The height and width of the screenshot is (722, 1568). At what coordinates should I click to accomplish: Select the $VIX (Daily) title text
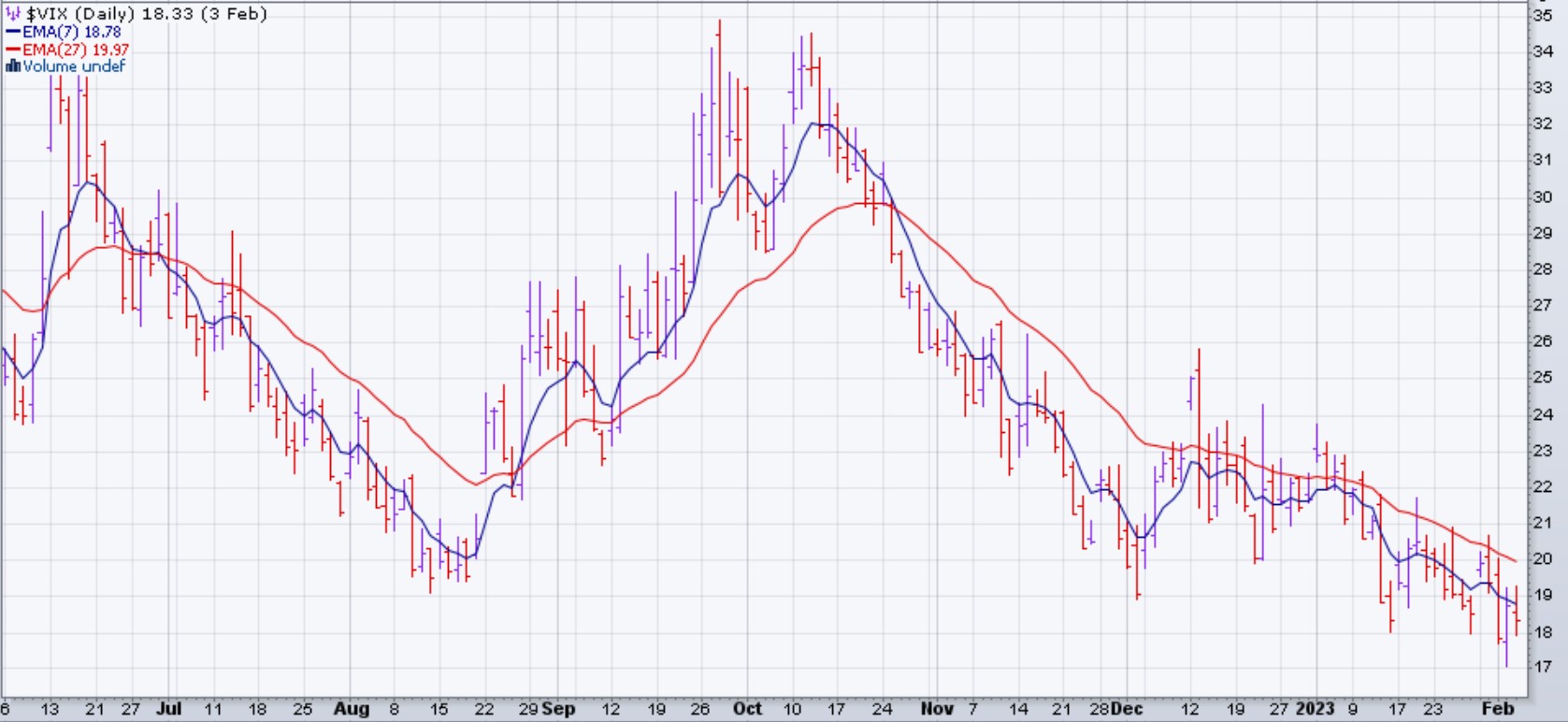point(82,14)
